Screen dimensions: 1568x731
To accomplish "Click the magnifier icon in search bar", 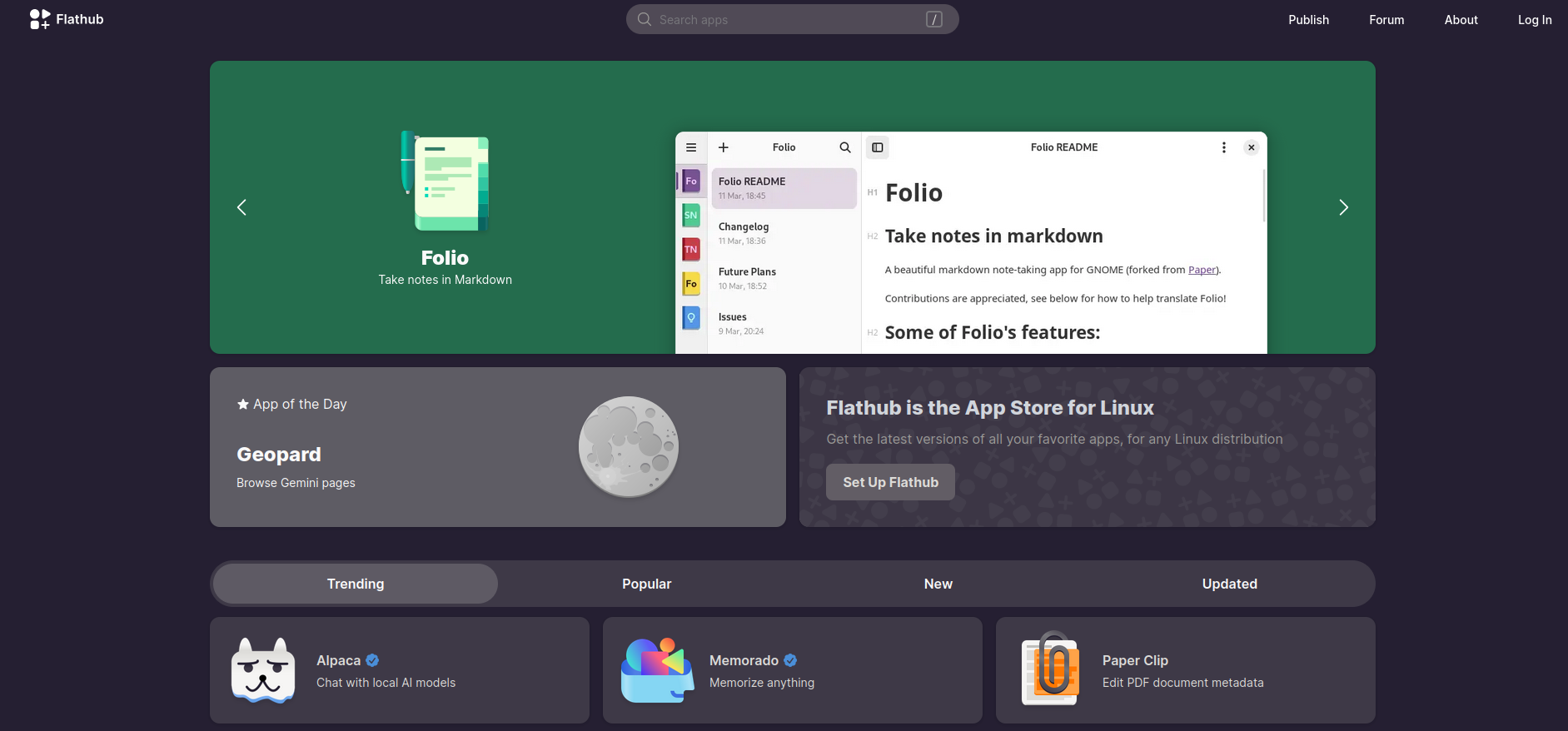I will point(645,19).
